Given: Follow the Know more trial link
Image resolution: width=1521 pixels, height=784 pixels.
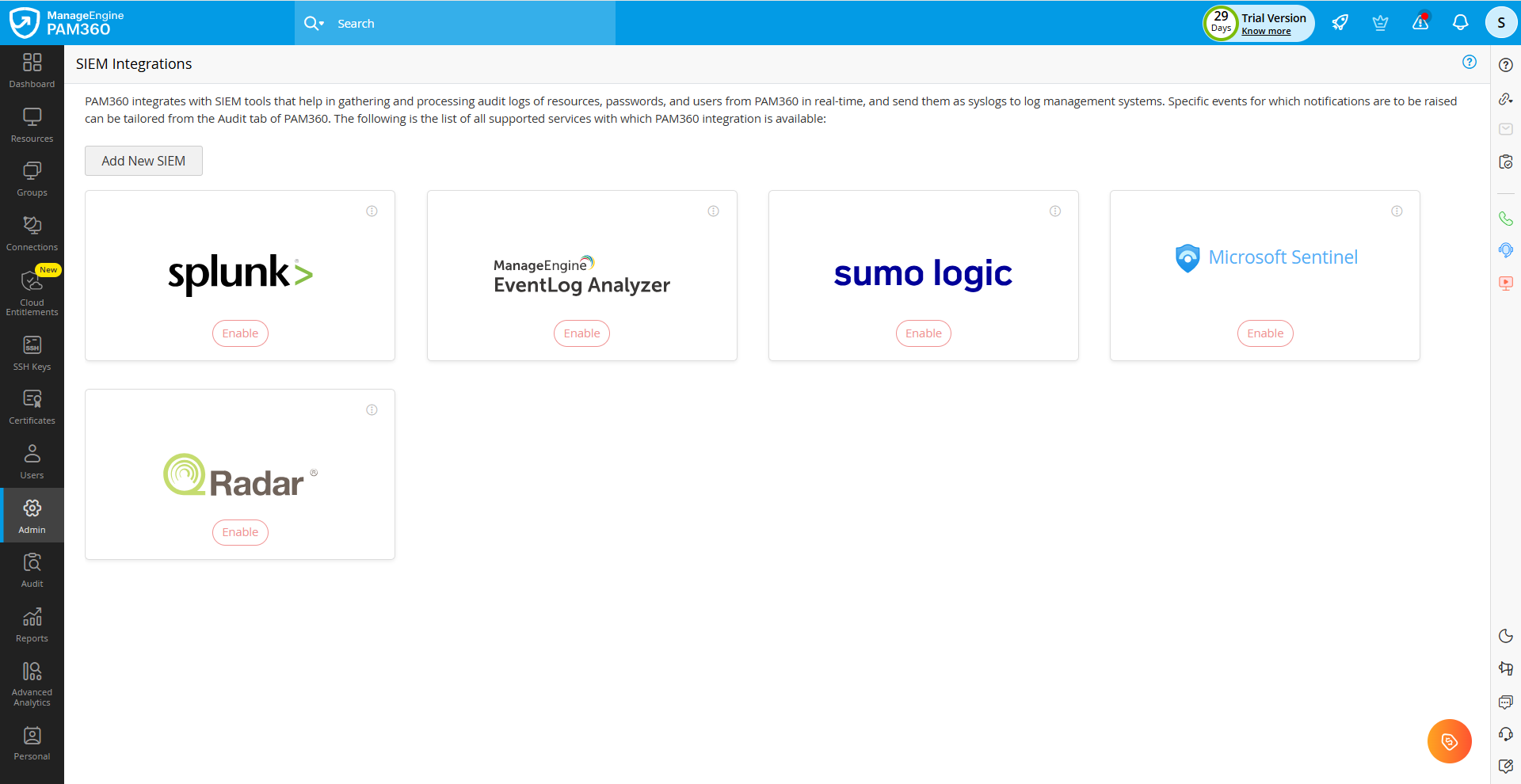Looking at the screenshot, I should tap(1267, 31).
